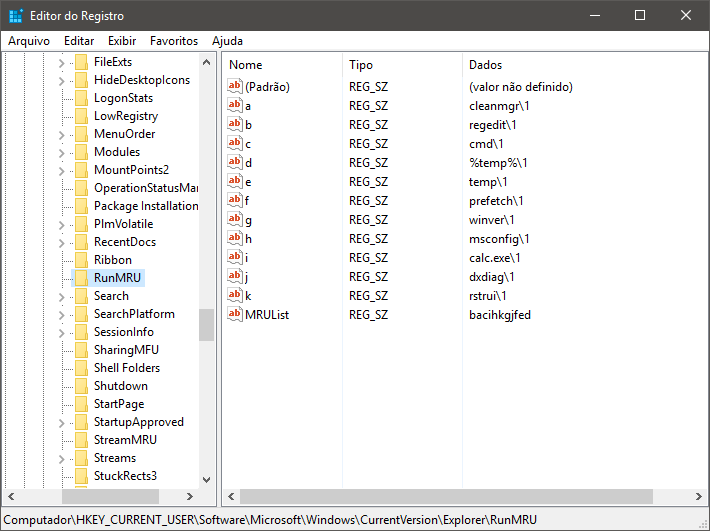Click the MRUList value icon
The image size is (710, 531).
click(235, 315)
